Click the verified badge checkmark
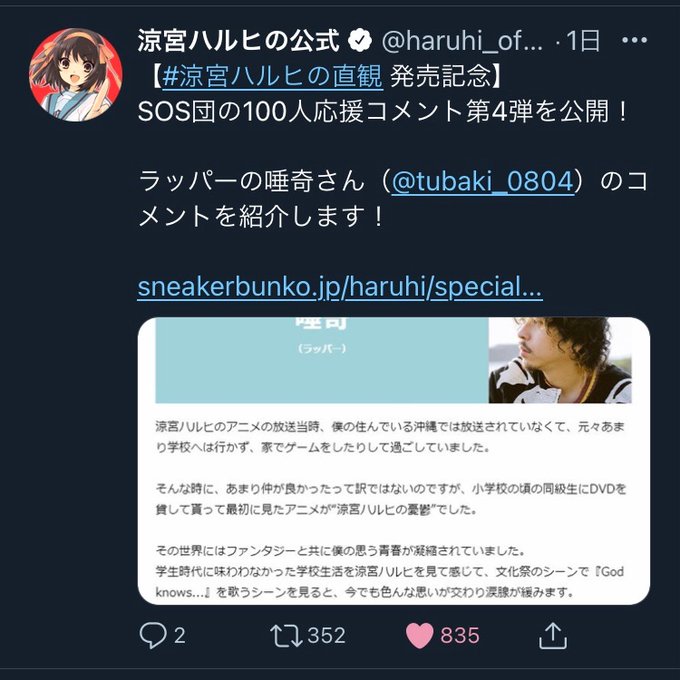Viewport: 680px width, 680px height. tap(360, 41)
